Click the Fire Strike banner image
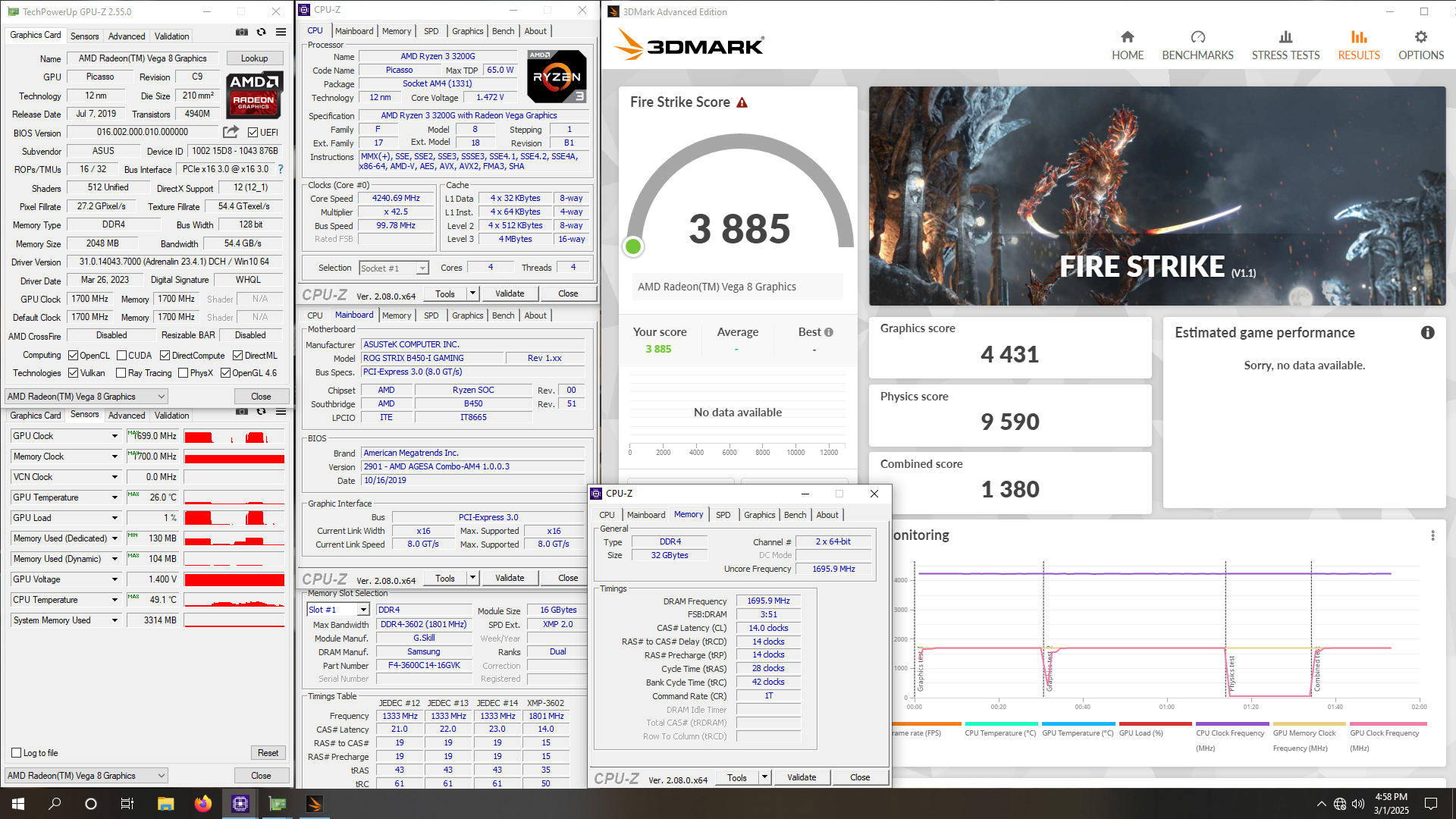The image size is (1456, 819). click(x=1157, y=196)
